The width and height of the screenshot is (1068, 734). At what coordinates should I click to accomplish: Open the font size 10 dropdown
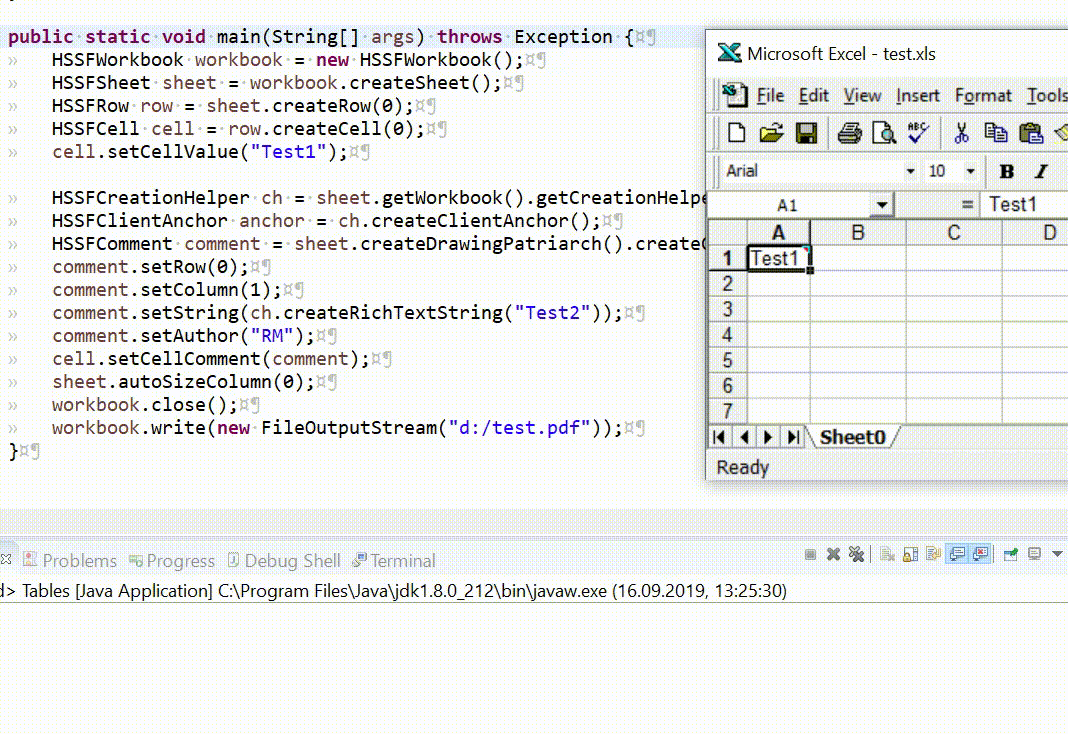971,172
